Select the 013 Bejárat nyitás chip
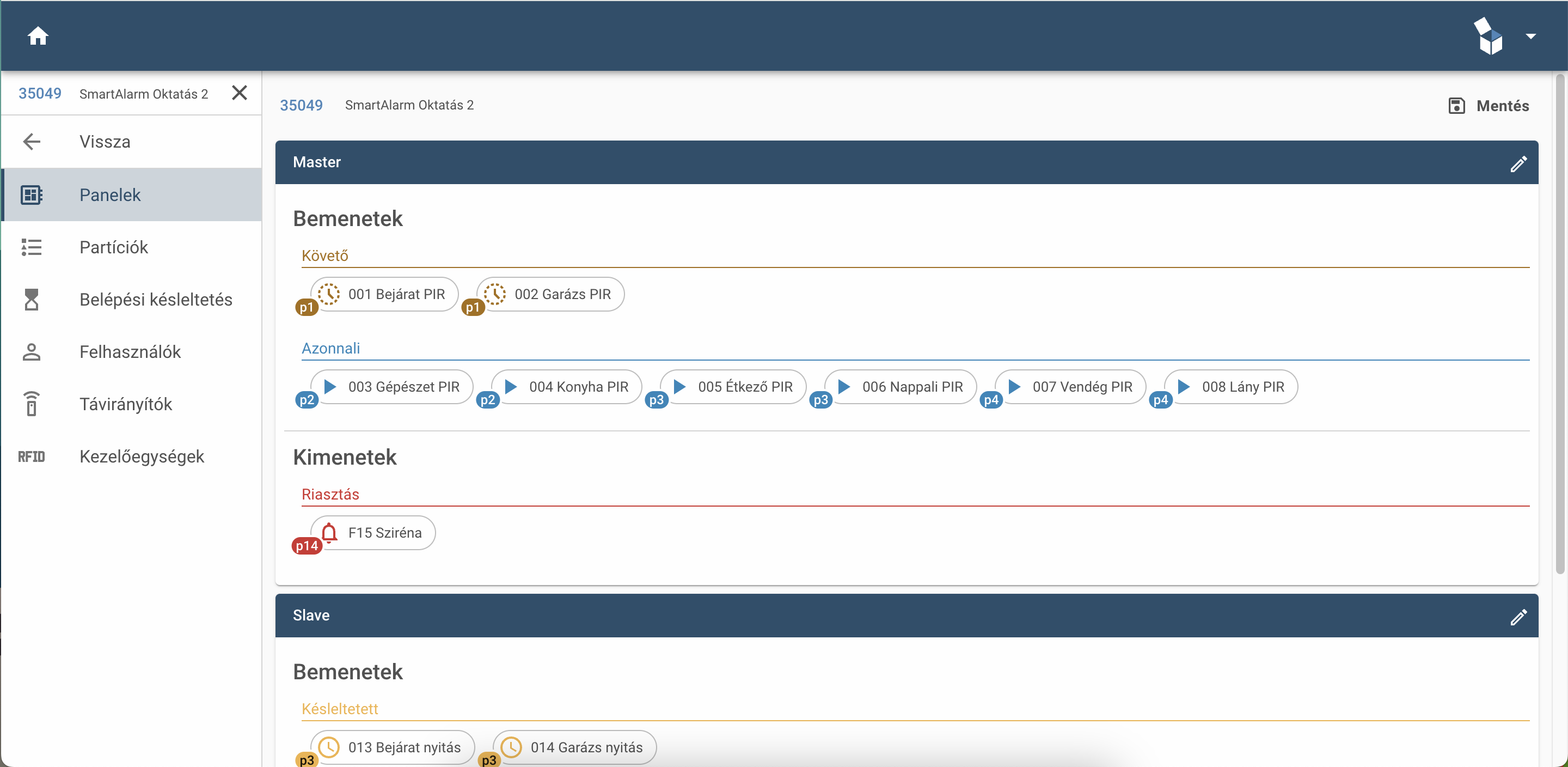1568x767 pixels. [393, 747]
